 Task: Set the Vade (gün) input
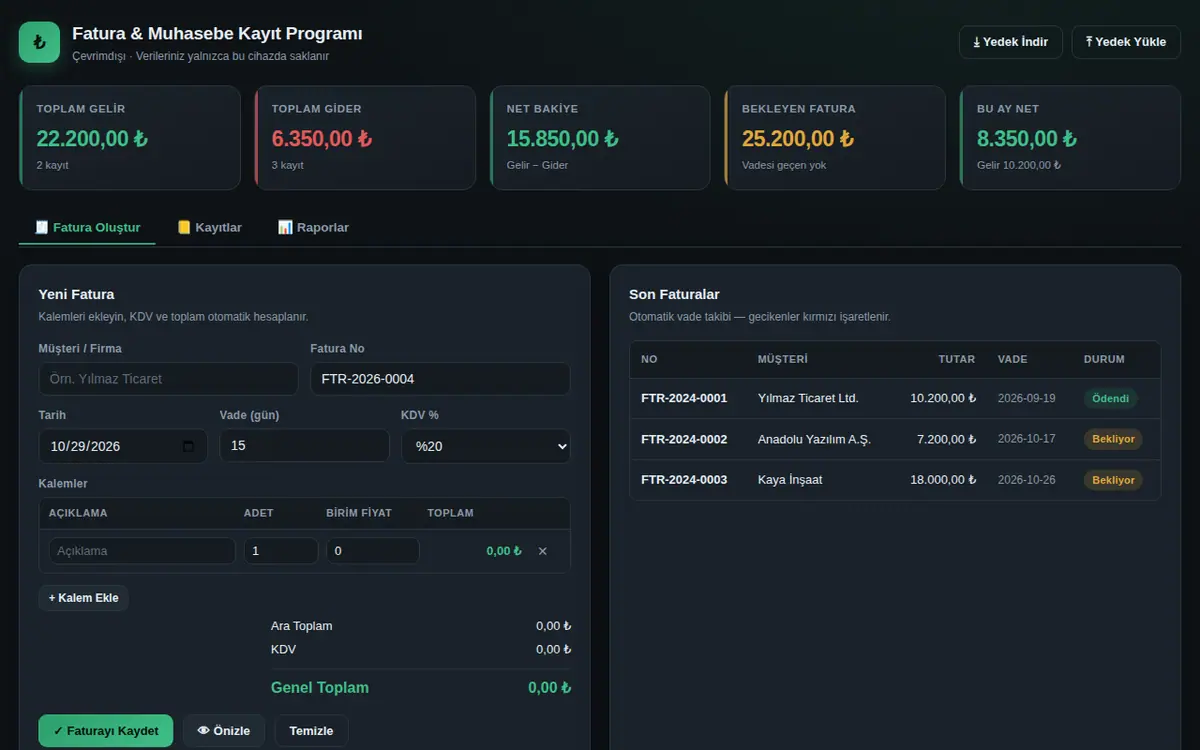click(x=304, y=446)
